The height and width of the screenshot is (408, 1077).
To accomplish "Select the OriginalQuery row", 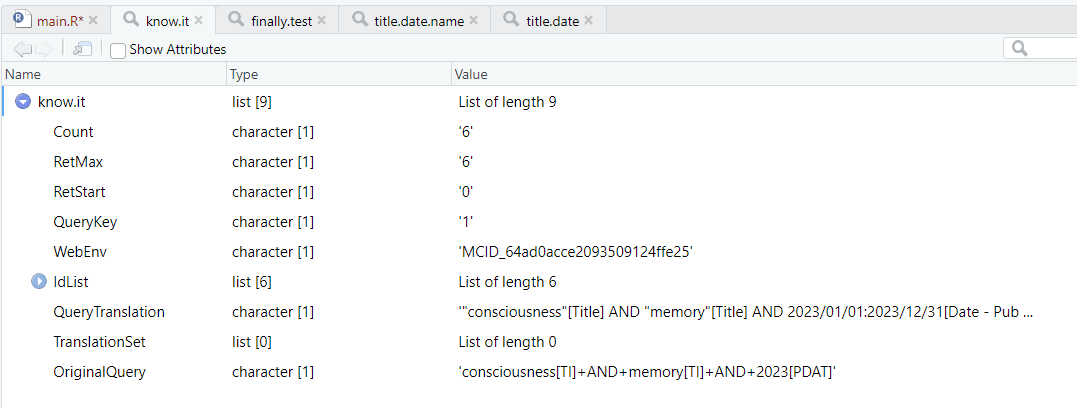I will (x=99, y=372).
